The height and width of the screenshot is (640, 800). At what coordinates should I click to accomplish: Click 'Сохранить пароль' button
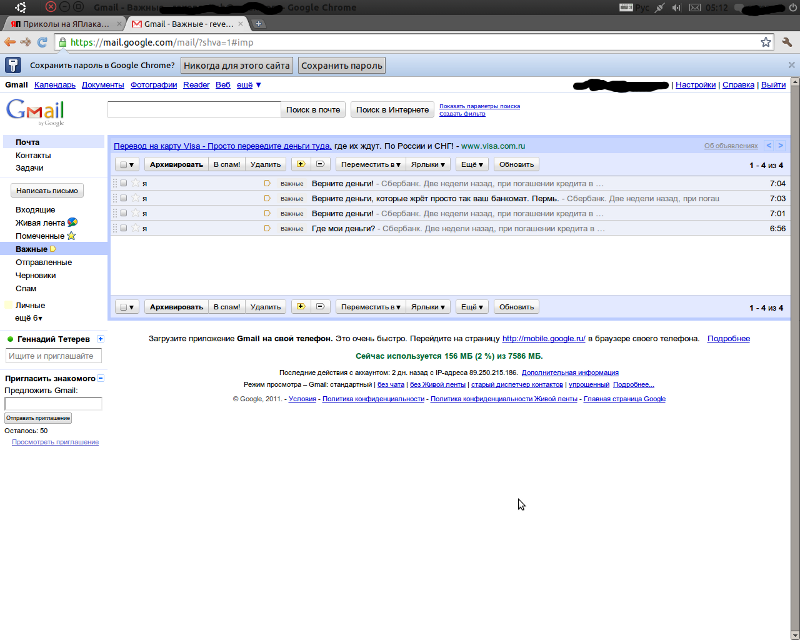click(x=341, y=65)
